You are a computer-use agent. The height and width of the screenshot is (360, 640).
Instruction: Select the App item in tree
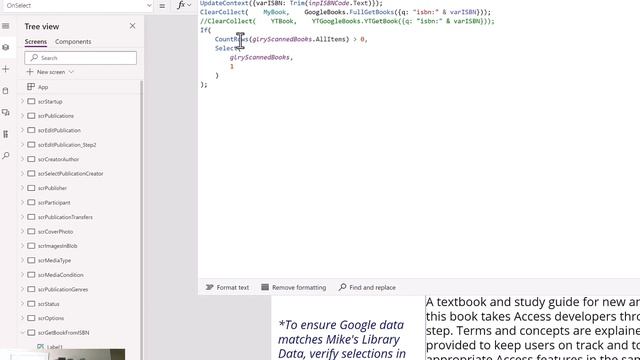43,87
